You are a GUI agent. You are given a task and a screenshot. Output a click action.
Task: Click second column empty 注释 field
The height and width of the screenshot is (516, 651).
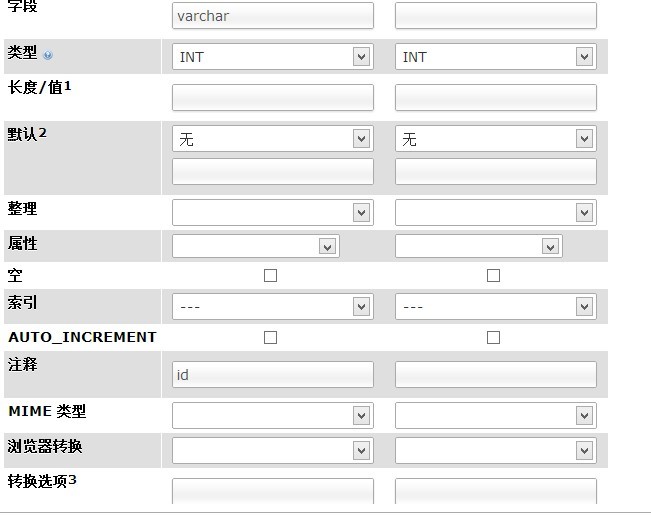click(496, 374)
